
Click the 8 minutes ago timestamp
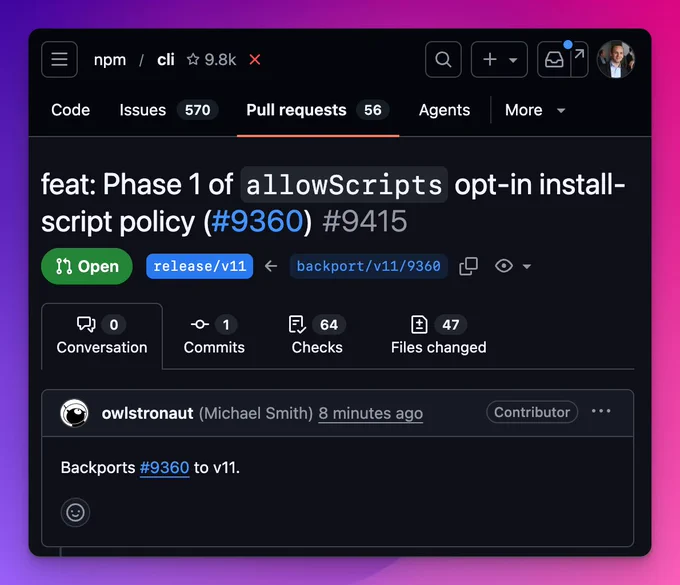pos(370,413)
